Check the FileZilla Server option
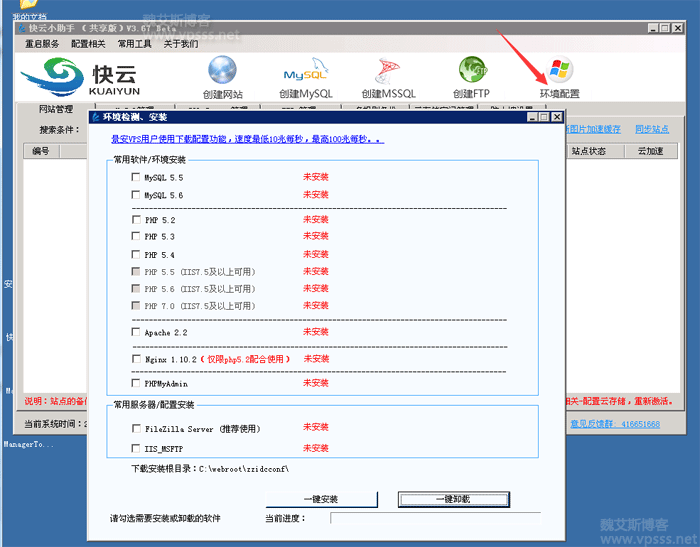The image size is (700, 547). [136, 429]
